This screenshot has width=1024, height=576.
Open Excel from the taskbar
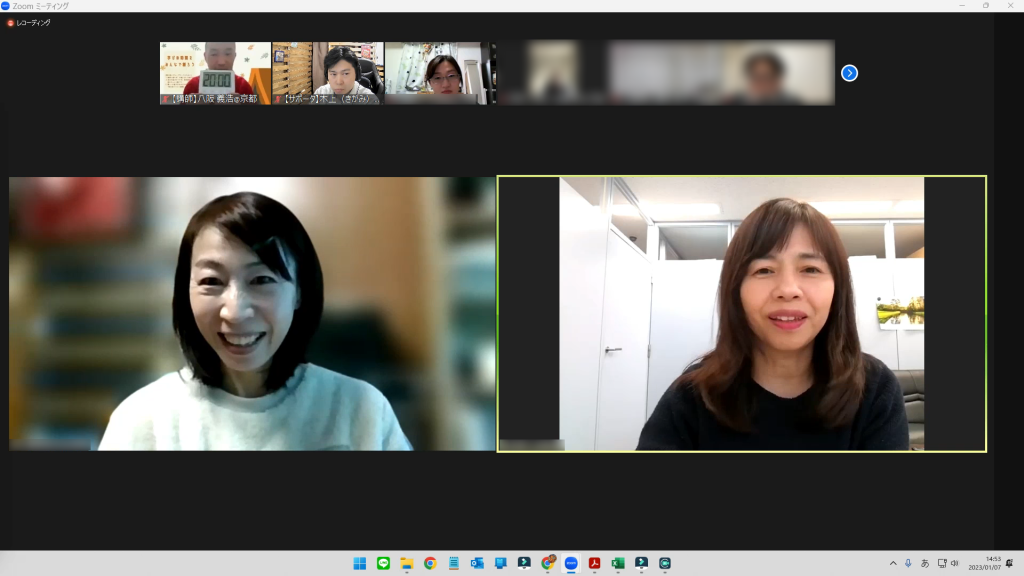[618, 563]
